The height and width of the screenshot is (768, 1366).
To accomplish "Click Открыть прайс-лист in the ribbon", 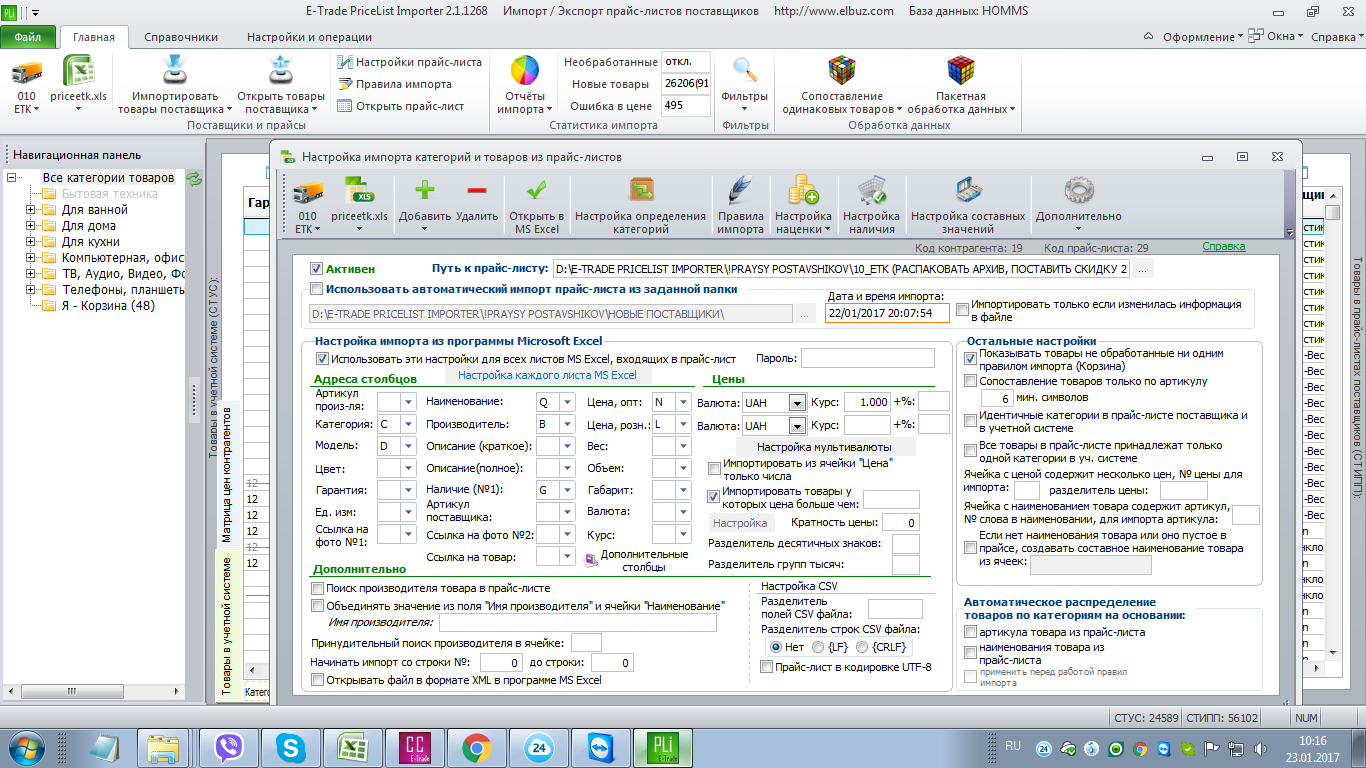I will pos(401,106).
